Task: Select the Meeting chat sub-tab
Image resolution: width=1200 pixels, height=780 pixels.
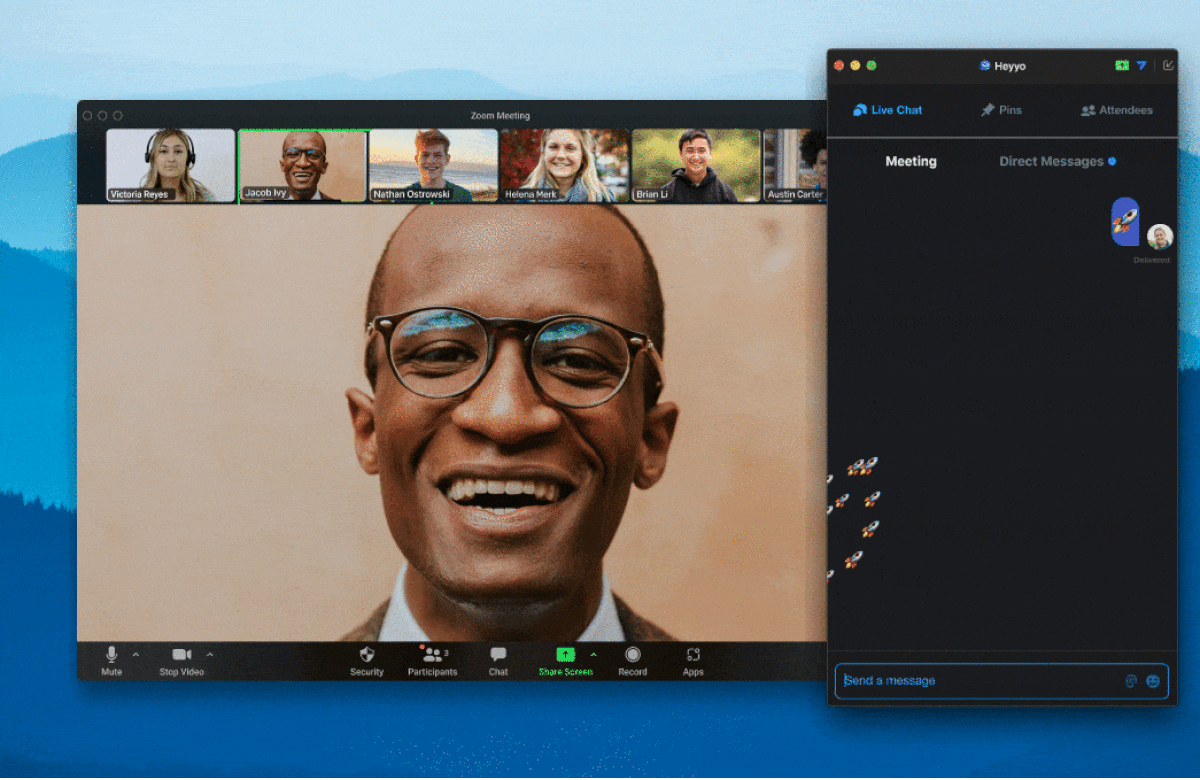Action: click(x=911, y=161)
